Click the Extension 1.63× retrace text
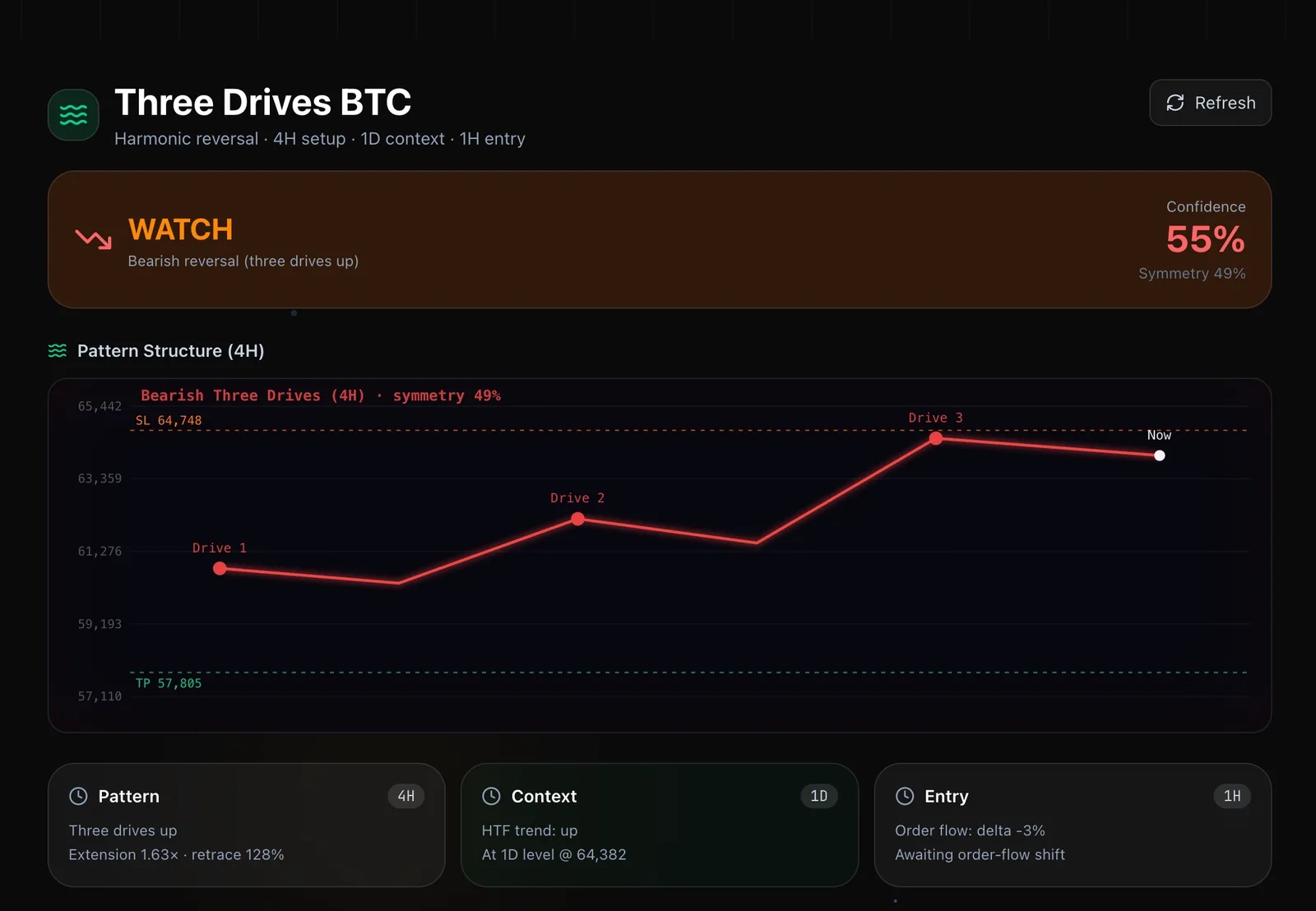This screenshot has height=911, width=1316. click(176, 855)
